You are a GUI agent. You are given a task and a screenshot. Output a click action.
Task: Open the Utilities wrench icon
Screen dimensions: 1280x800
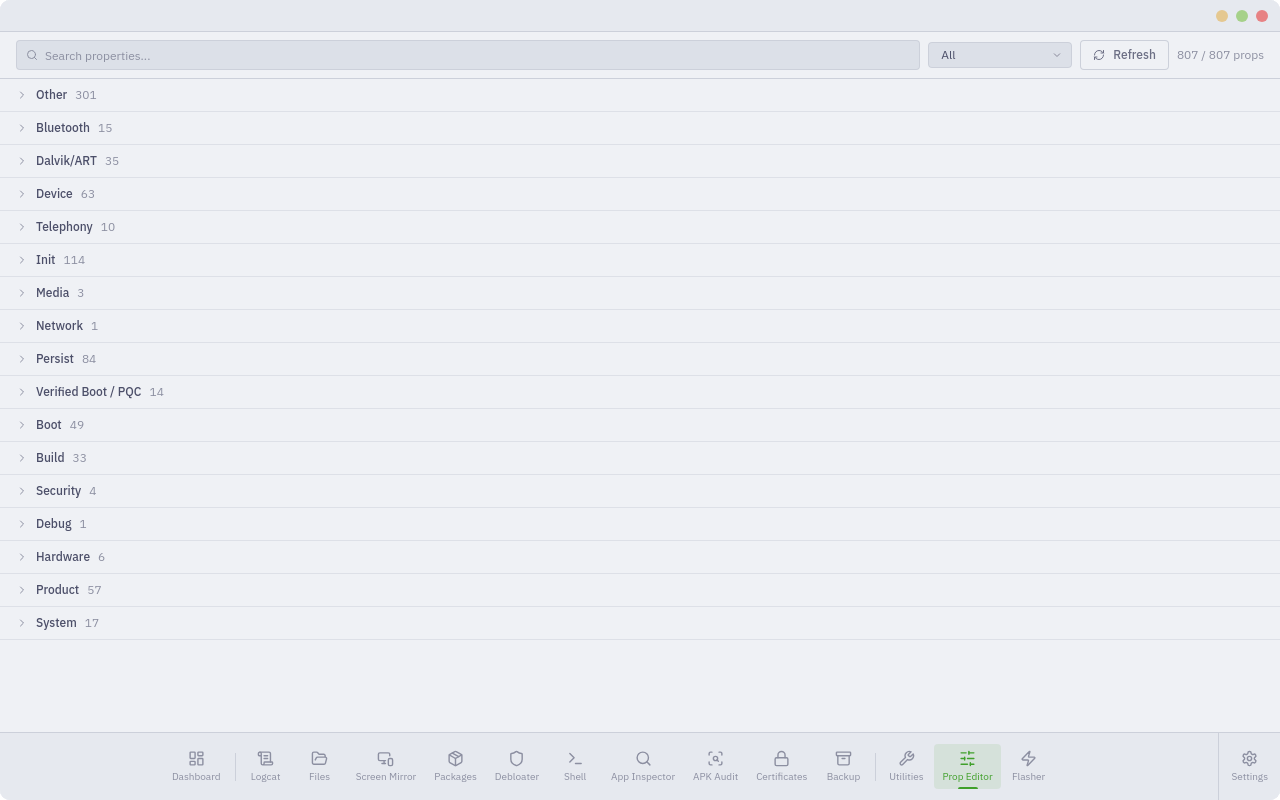[x=906, y=759]
